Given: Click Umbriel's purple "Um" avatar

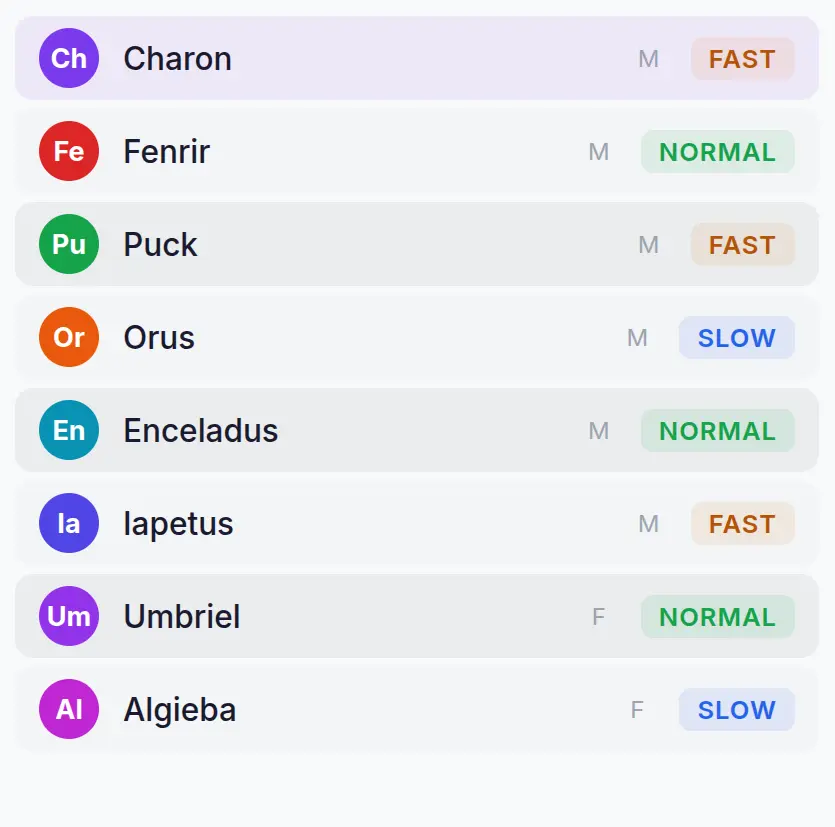Looking at the screenshot, I should (68, 617).
